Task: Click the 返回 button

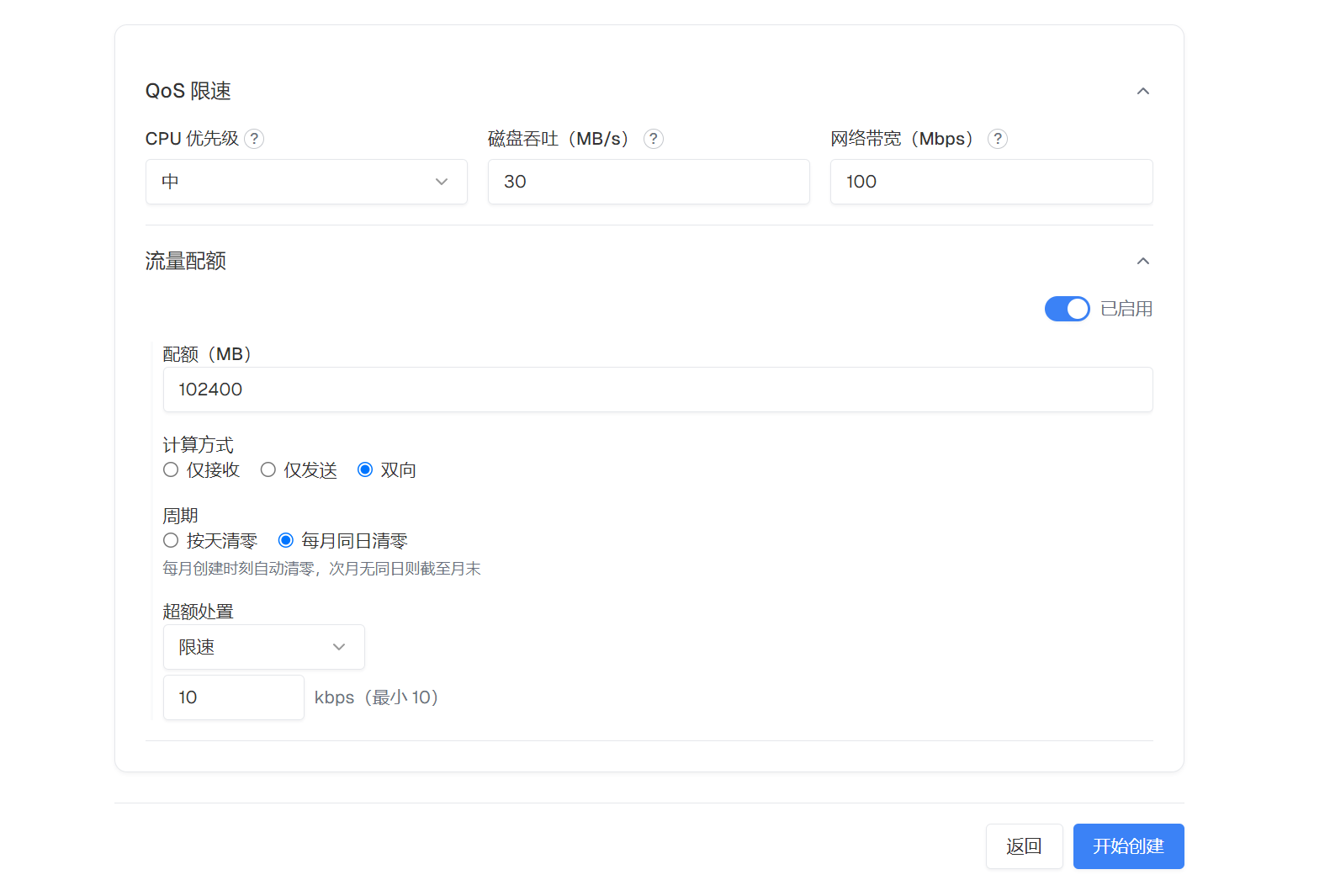Action: 1025,846
